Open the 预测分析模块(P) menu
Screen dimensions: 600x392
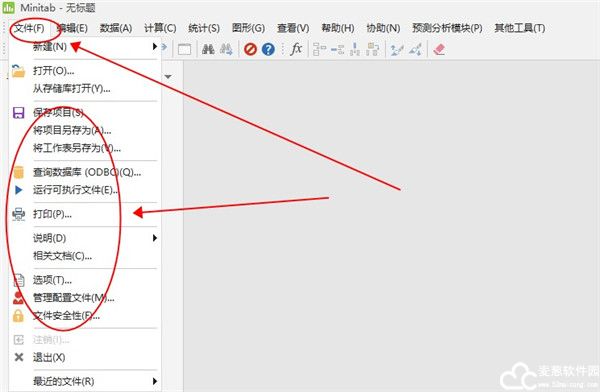click(447, 28)
